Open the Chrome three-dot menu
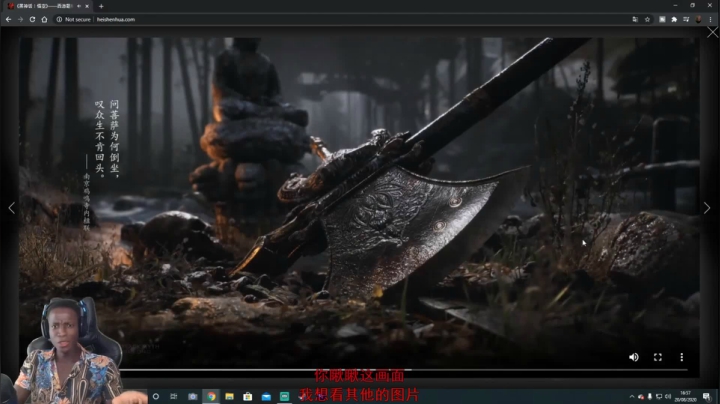Screen dimensions: 720x404 pos(710,19)
